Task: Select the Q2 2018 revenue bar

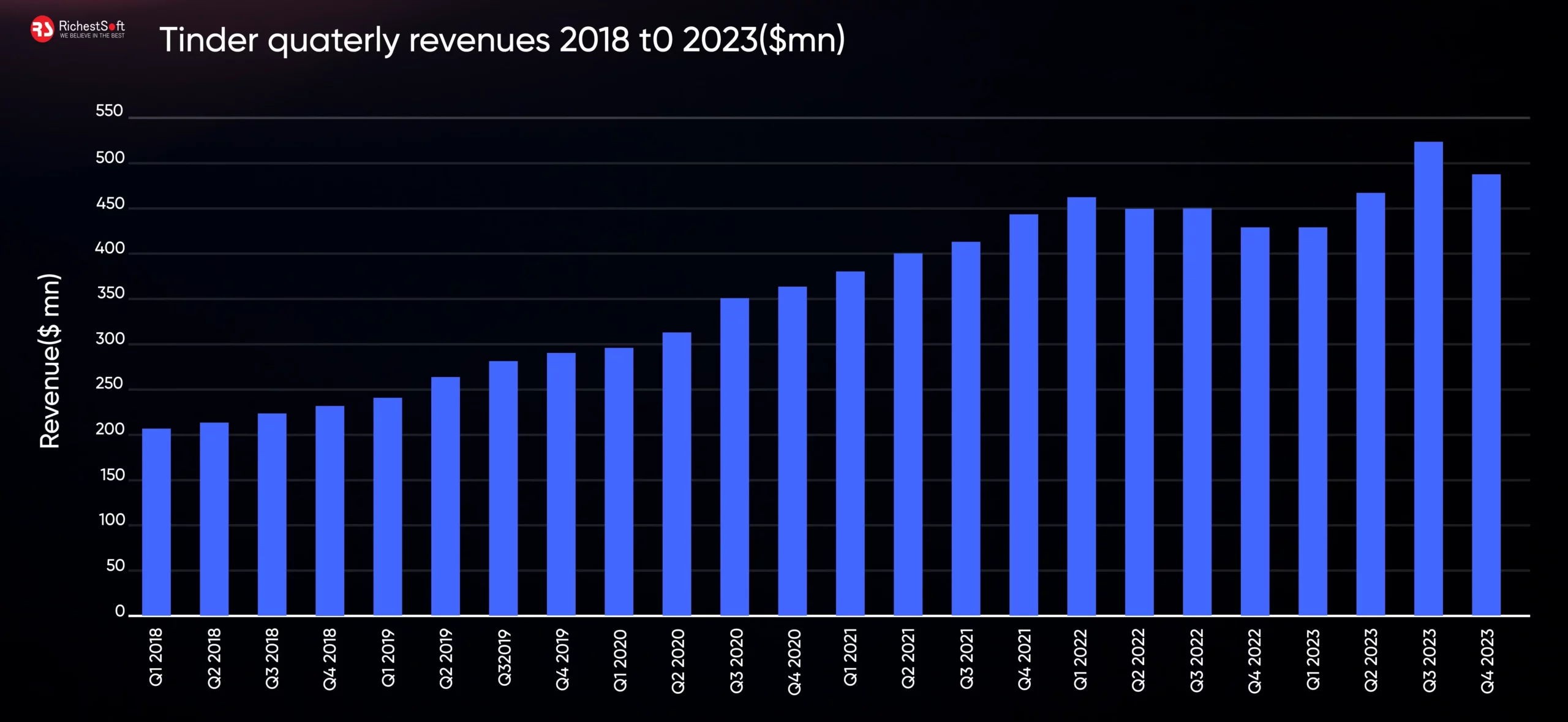Action: click(x=214, y=519)
